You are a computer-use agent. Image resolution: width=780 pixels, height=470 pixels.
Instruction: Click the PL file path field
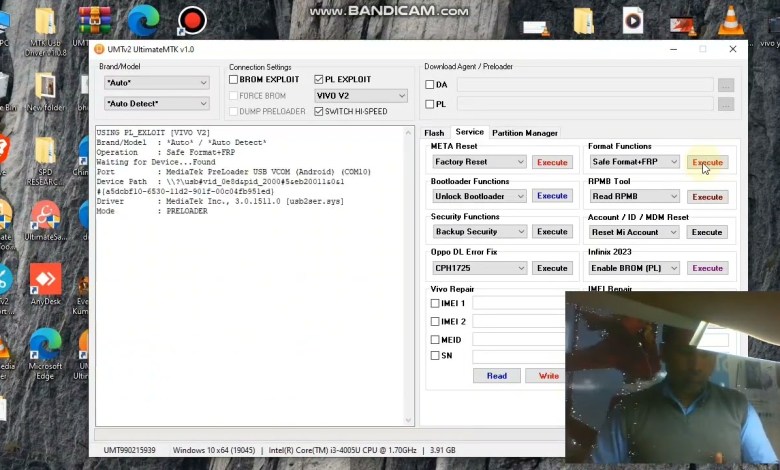tap(585, 104)
